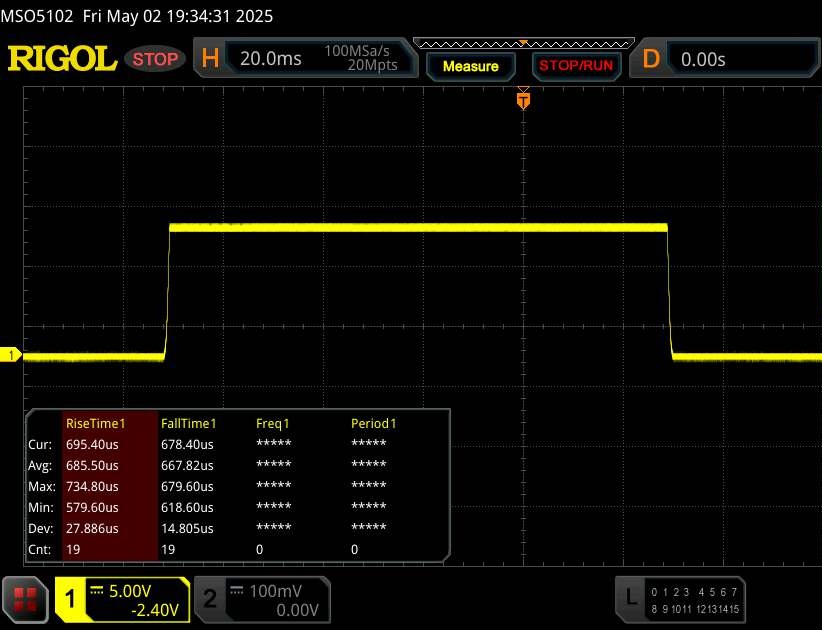Click the STOP run-state indicator
This screenshot has height=630, width=822.
[x=155, y=59]
